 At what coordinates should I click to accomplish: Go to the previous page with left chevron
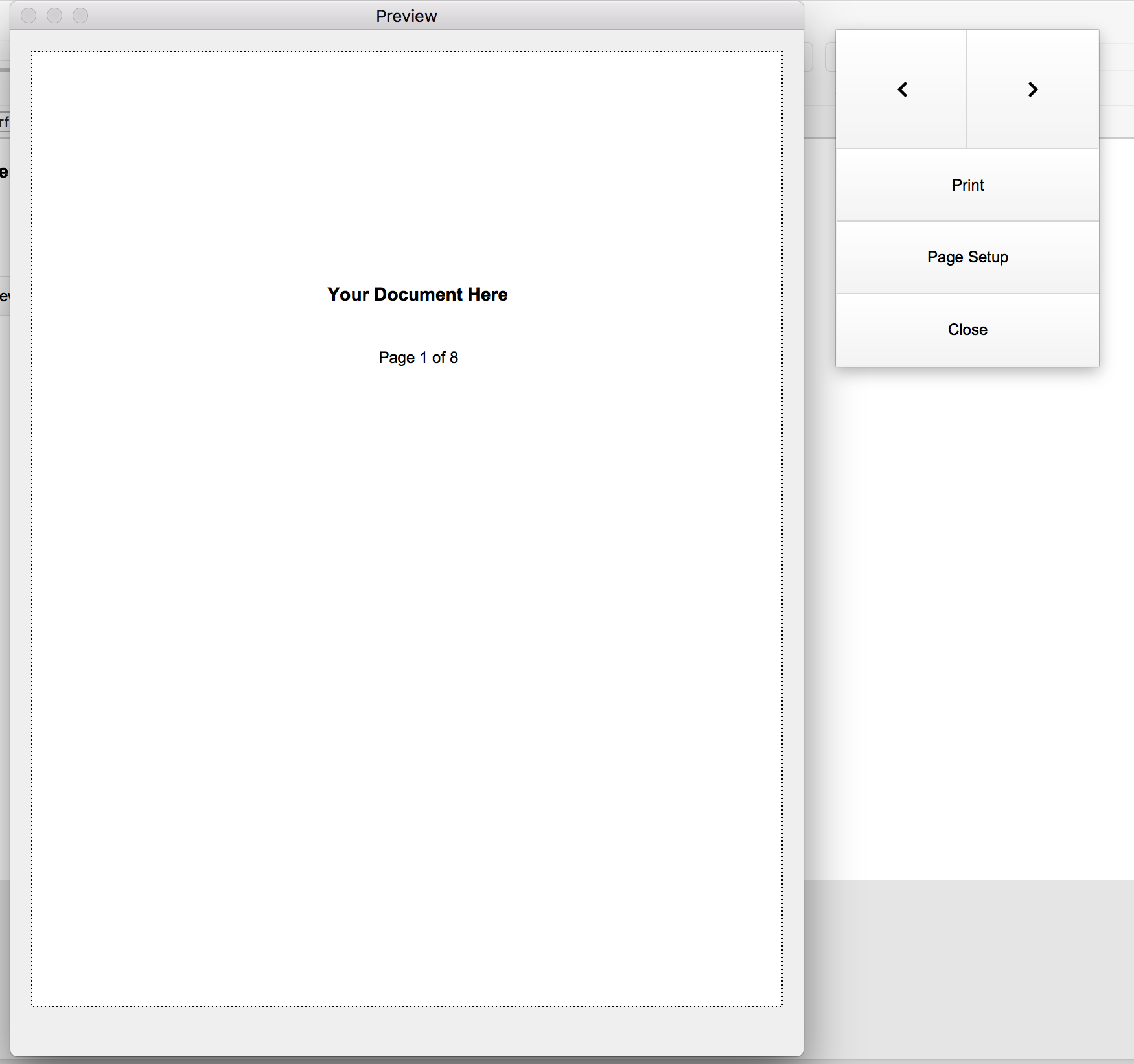point(901,89)
